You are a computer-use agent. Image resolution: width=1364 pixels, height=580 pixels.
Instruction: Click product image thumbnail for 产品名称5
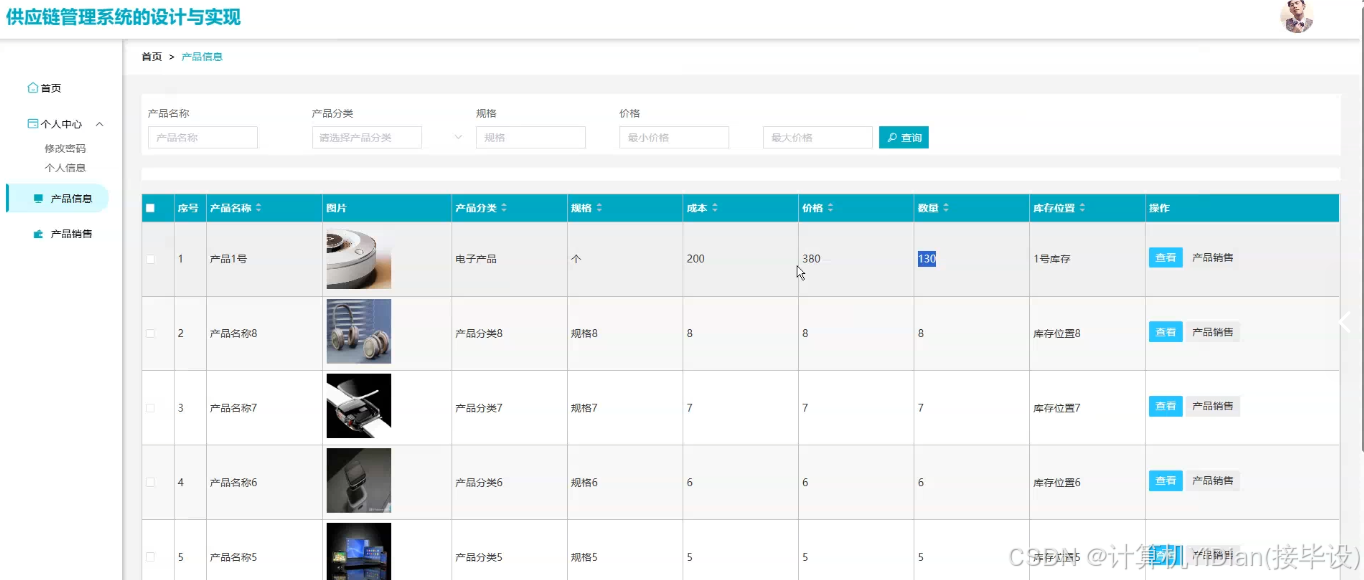[x=358, y=551]
